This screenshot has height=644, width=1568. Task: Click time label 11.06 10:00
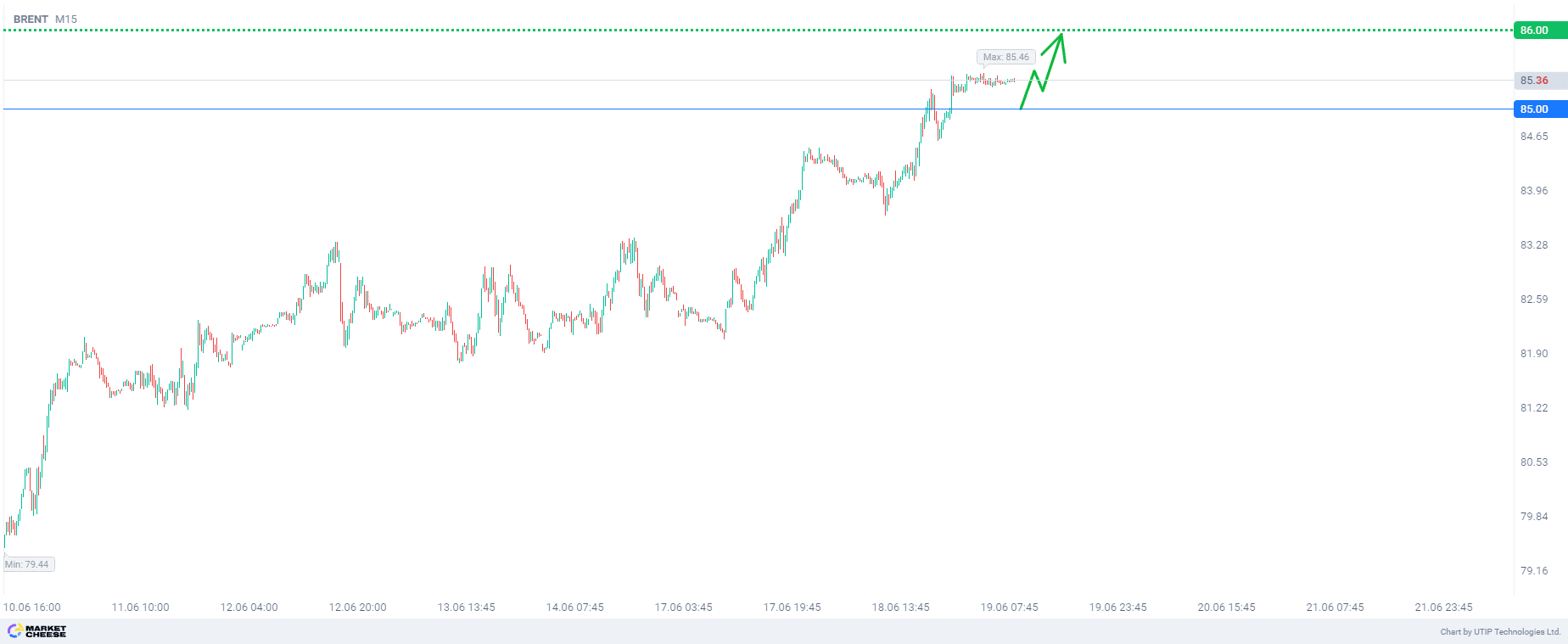pos(141,608)
